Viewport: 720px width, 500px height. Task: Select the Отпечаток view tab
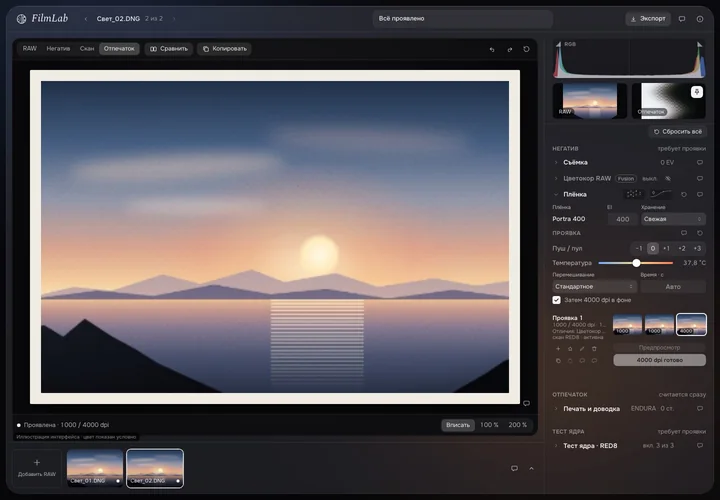click(119, 49)
